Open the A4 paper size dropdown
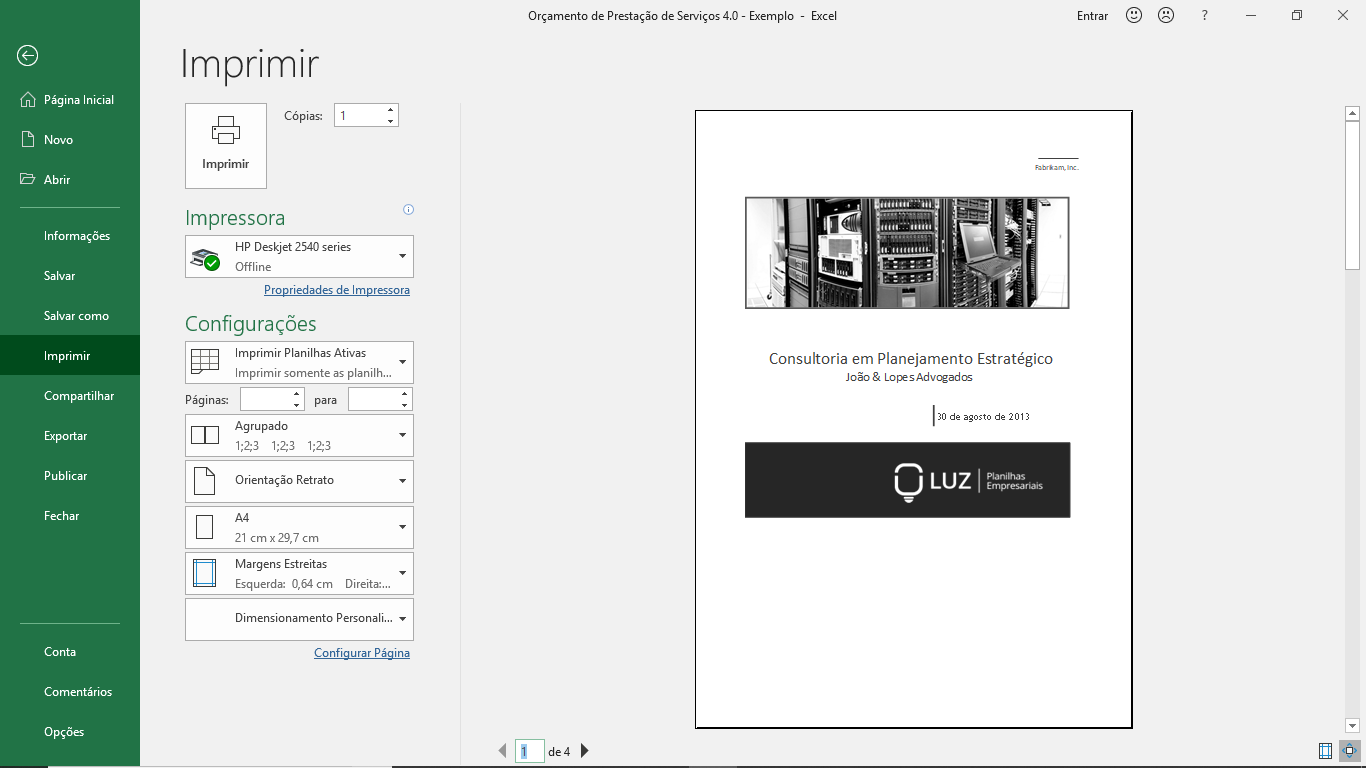This screenshot has width=1366, height=768. [299, 527]
